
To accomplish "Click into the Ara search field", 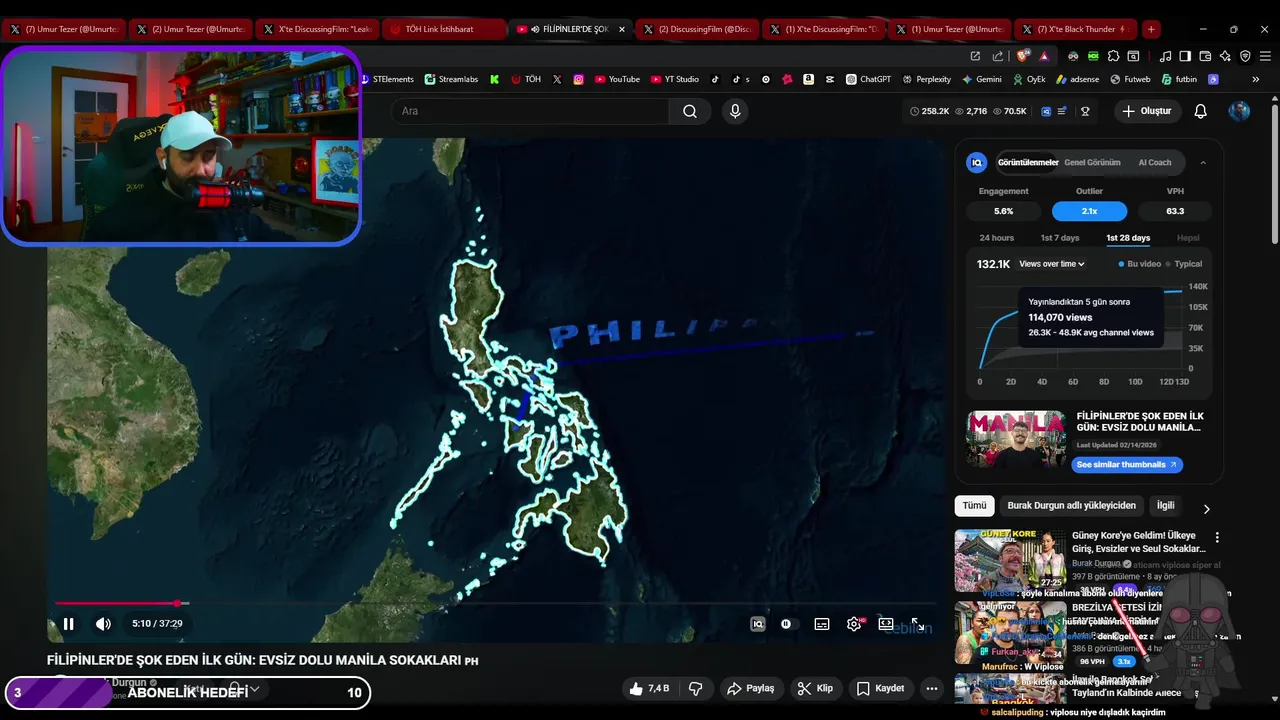I will pyautogui.click(x=530, y=111).
